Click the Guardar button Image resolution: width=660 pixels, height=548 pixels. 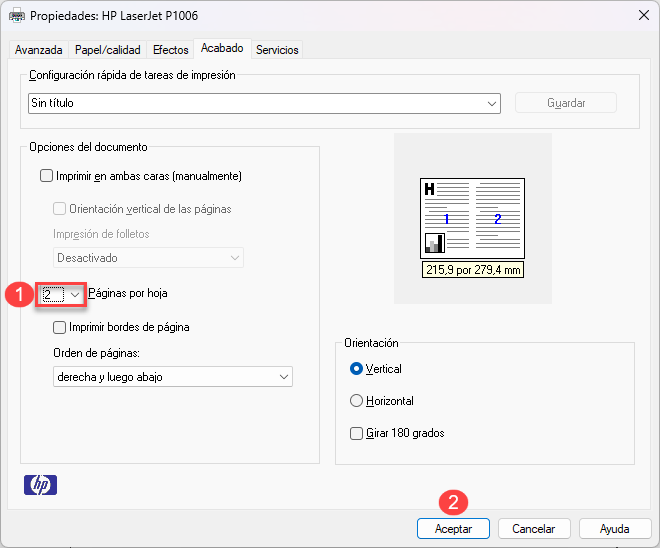click(566, 103)
